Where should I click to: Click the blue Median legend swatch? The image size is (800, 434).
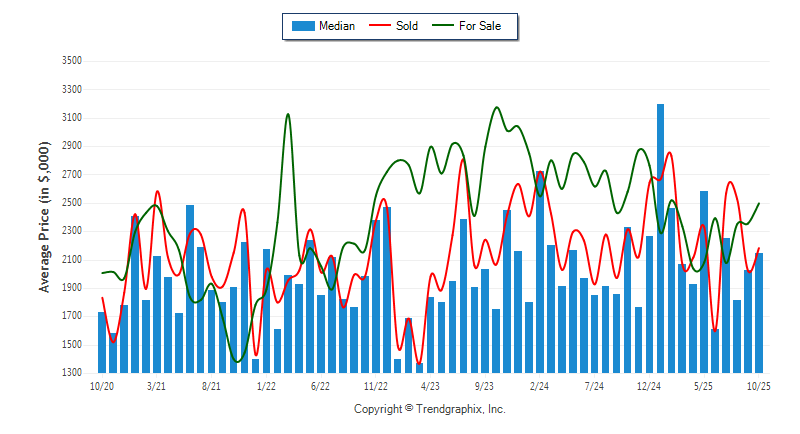(x=302, y=26)
